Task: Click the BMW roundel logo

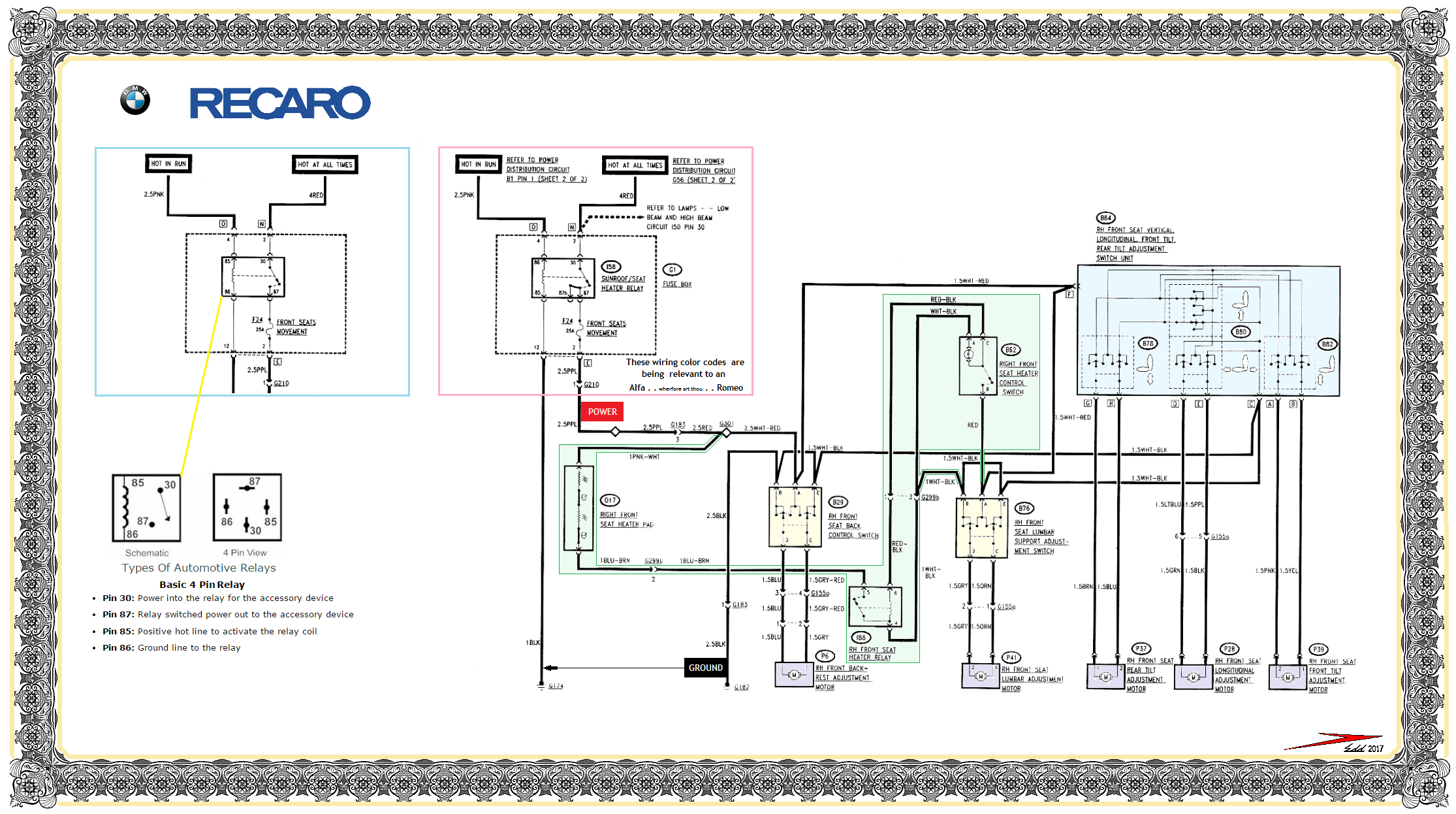Action: coord(135,100)
